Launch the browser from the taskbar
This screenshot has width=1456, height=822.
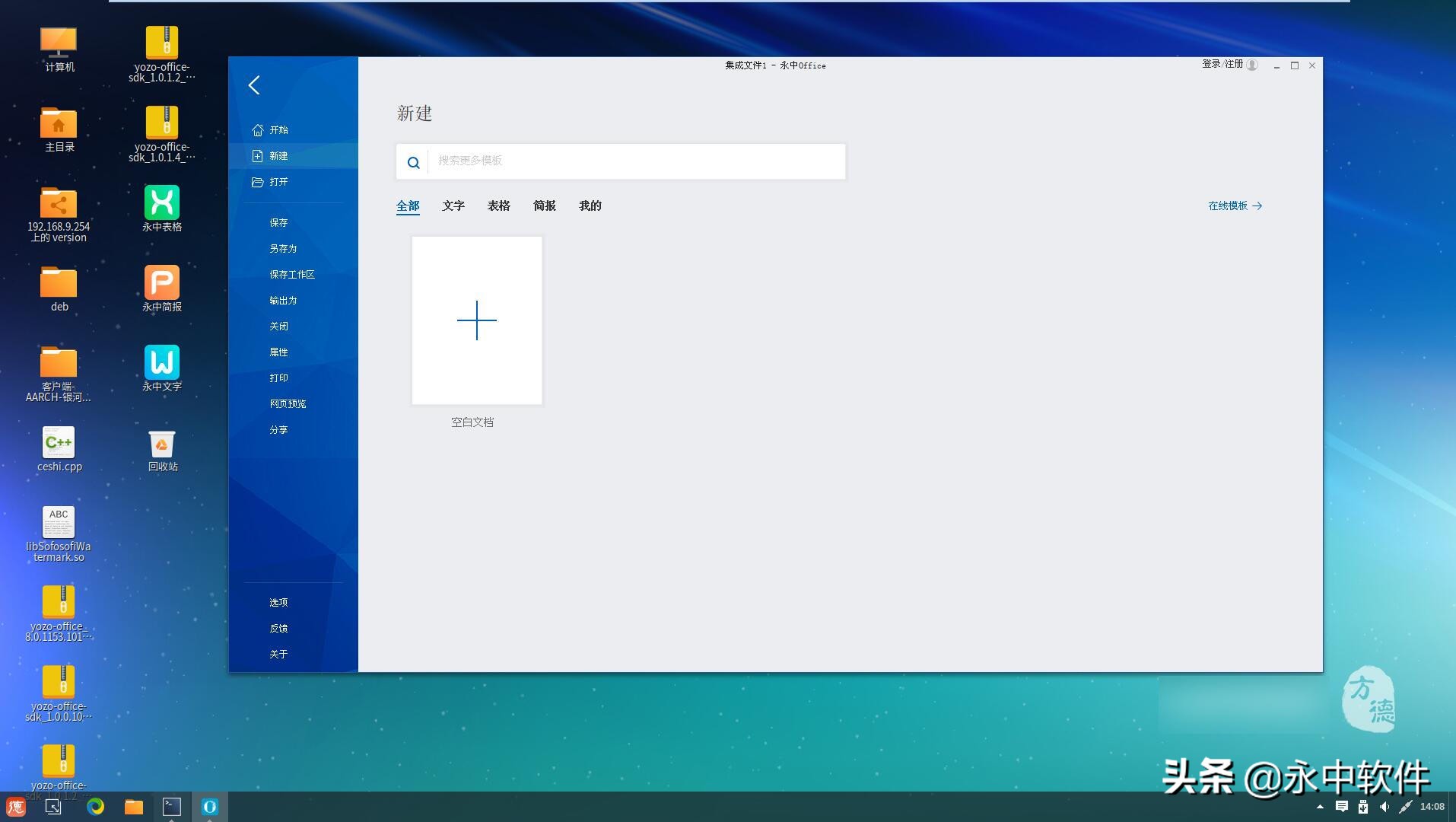(95, 807)
